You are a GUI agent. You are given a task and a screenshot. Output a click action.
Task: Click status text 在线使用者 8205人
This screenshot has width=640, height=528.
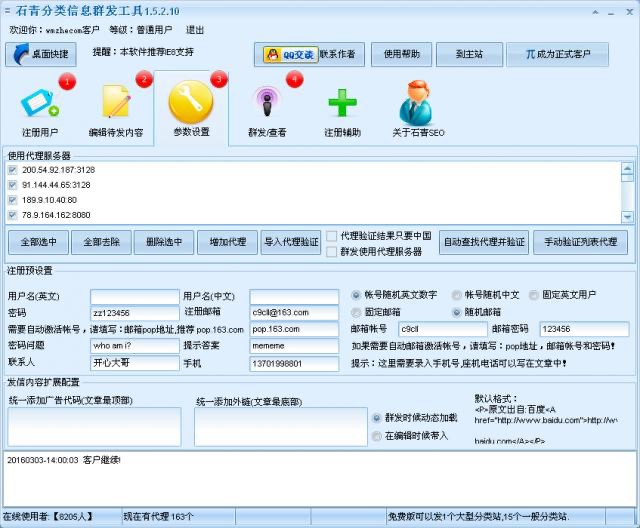(47, 517)
